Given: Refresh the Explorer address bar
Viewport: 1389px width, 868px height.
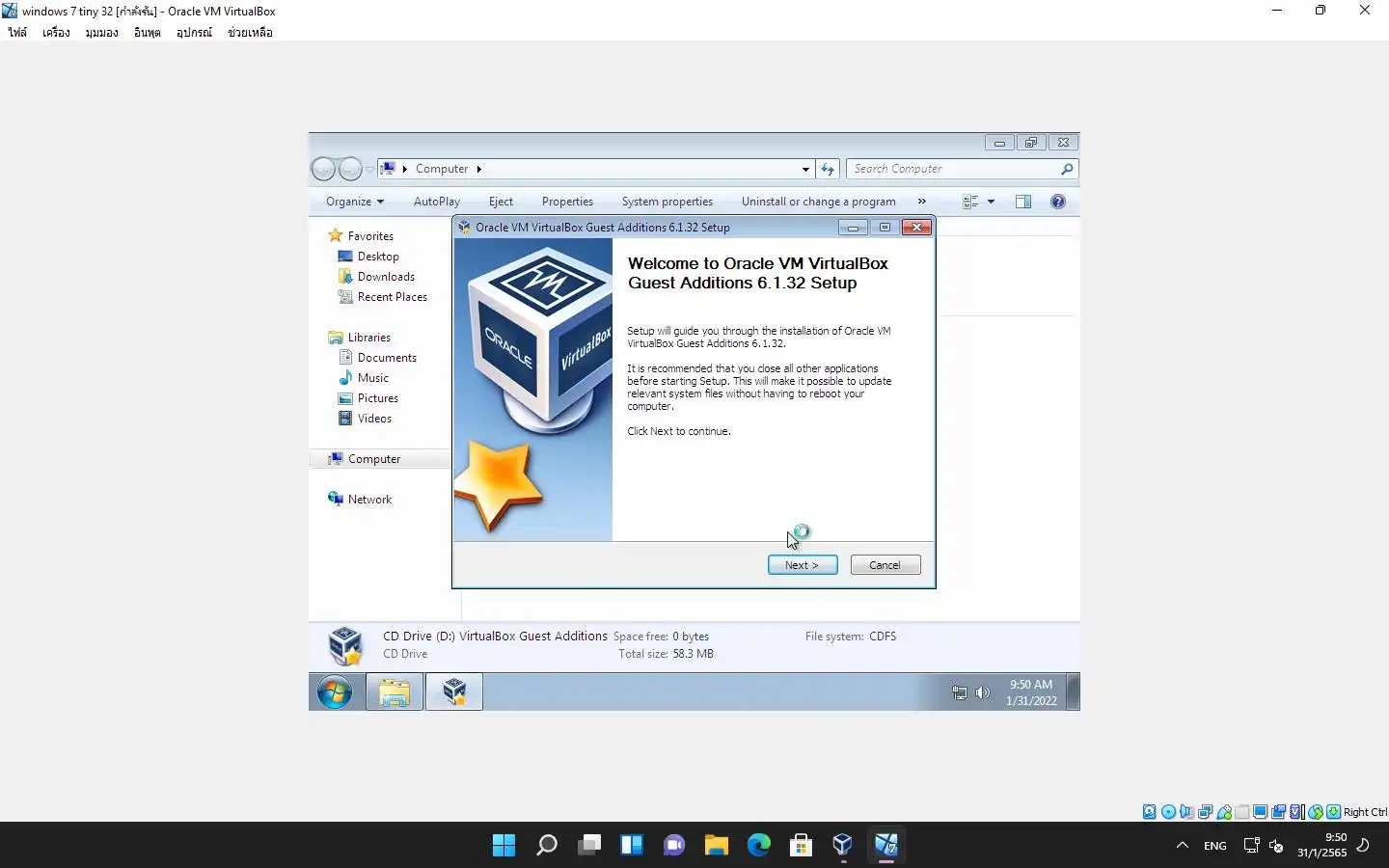Looking at the screenshot, I should (x=828, y=170).
